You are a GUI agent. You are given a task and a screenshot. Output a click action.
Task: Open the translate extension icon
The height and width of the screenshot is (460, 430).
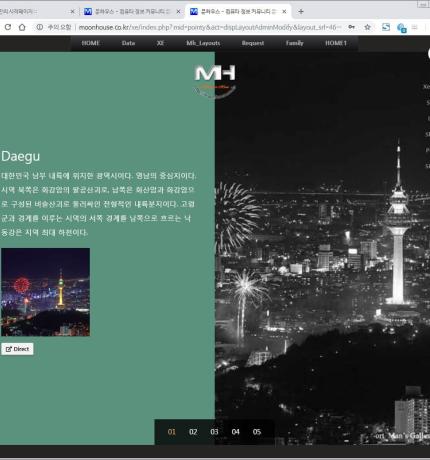click(402, 28)
